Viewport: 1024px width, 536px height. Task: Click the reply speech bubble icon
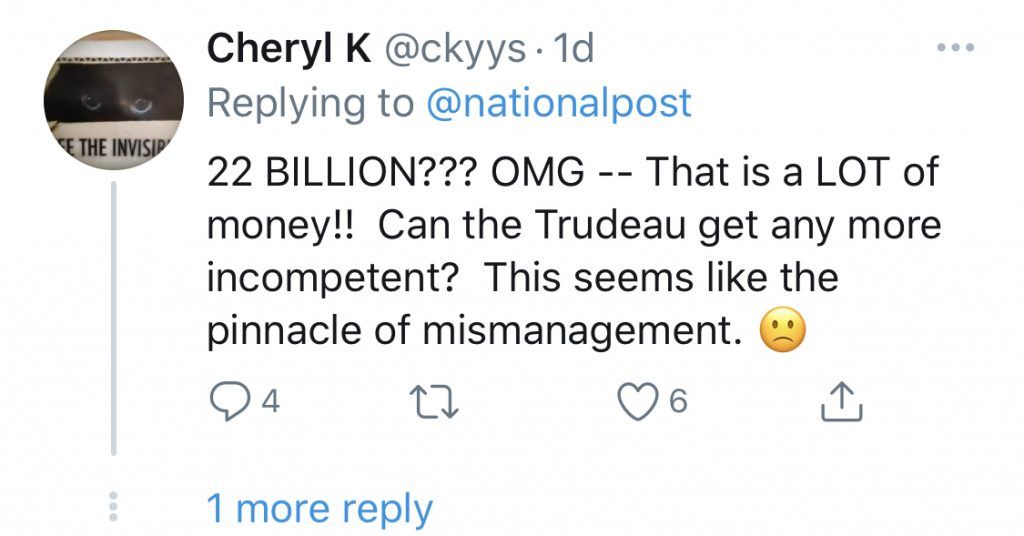pyautogui.click(x=227, y=402)
